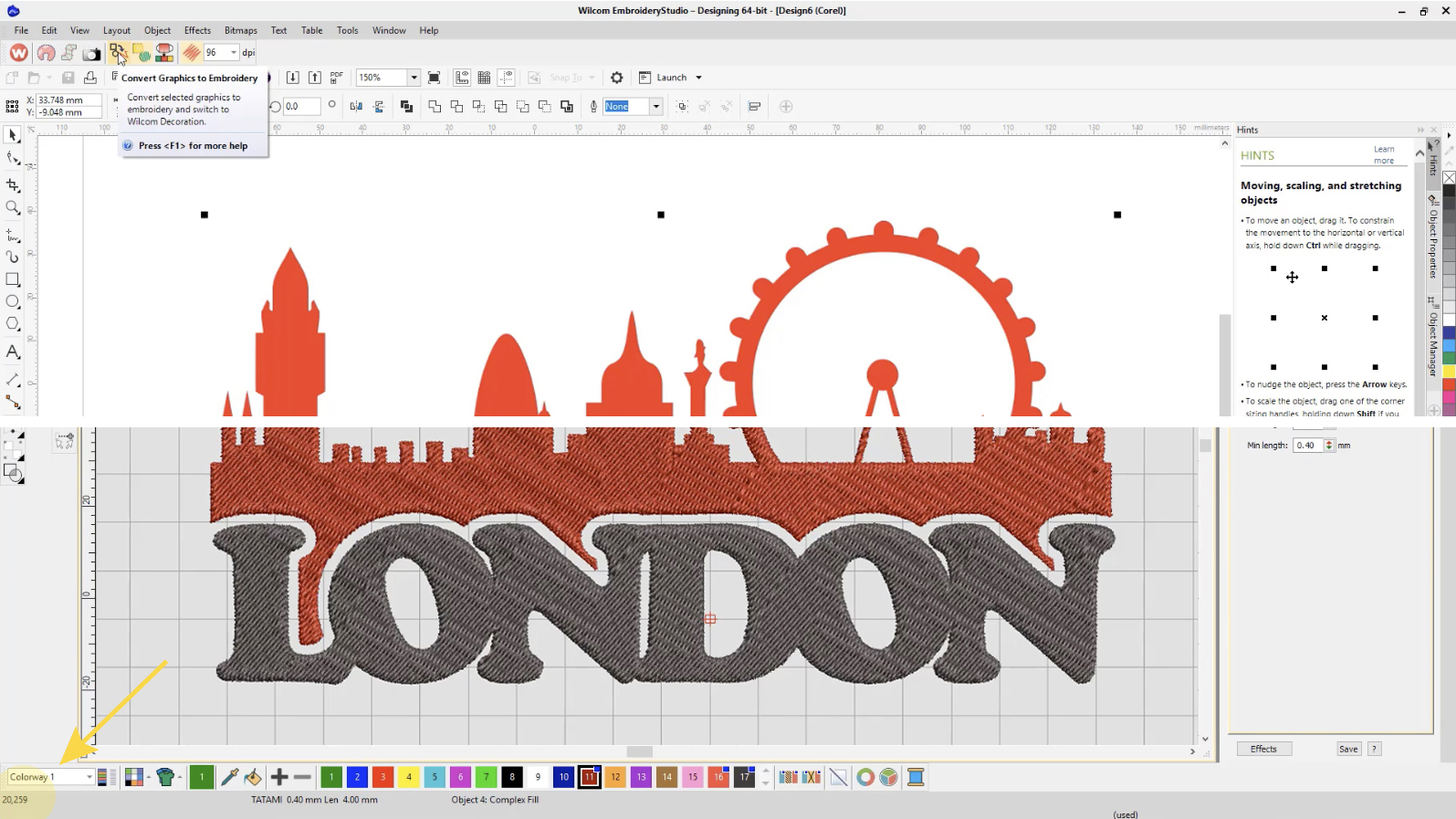Expand the Launch dropdown arrow
Viewport: 1456px width, 819px height.
click(x=699, y=78)
